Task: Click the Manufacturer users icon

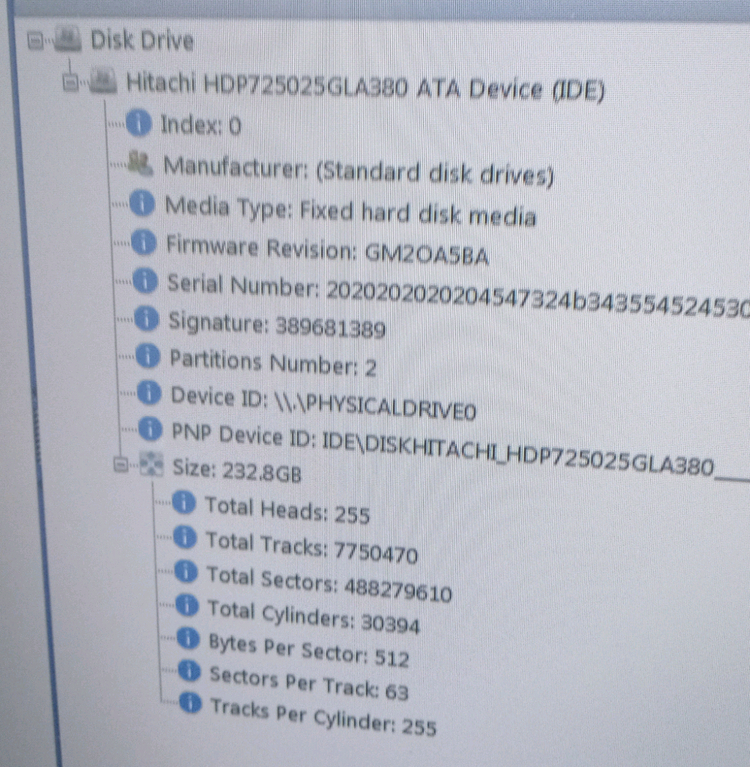Action: 142,163
